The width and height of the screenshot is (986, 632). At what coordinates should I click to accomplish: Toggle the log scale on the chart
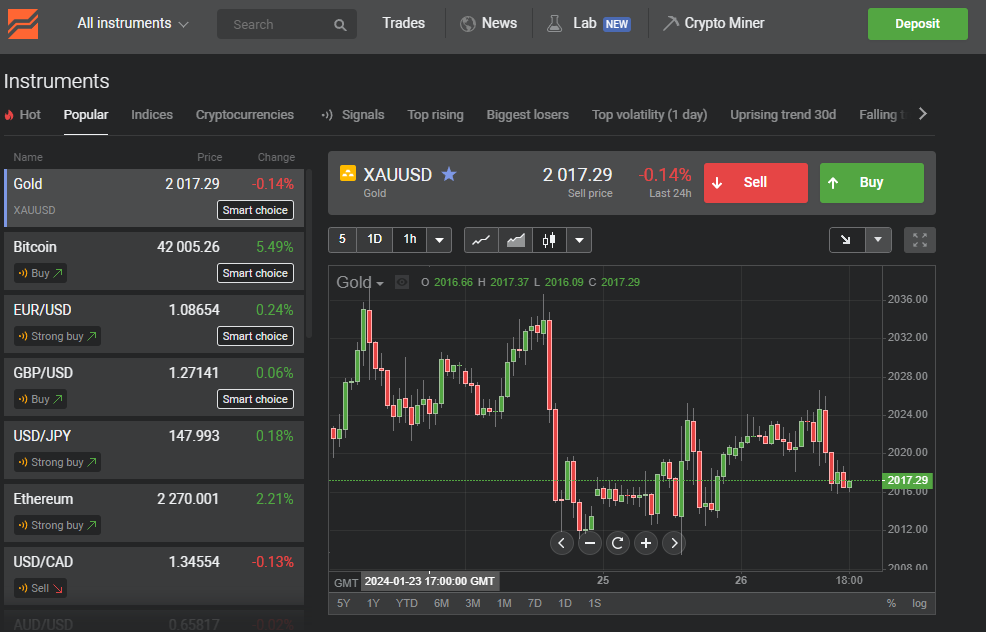point(919,603)
